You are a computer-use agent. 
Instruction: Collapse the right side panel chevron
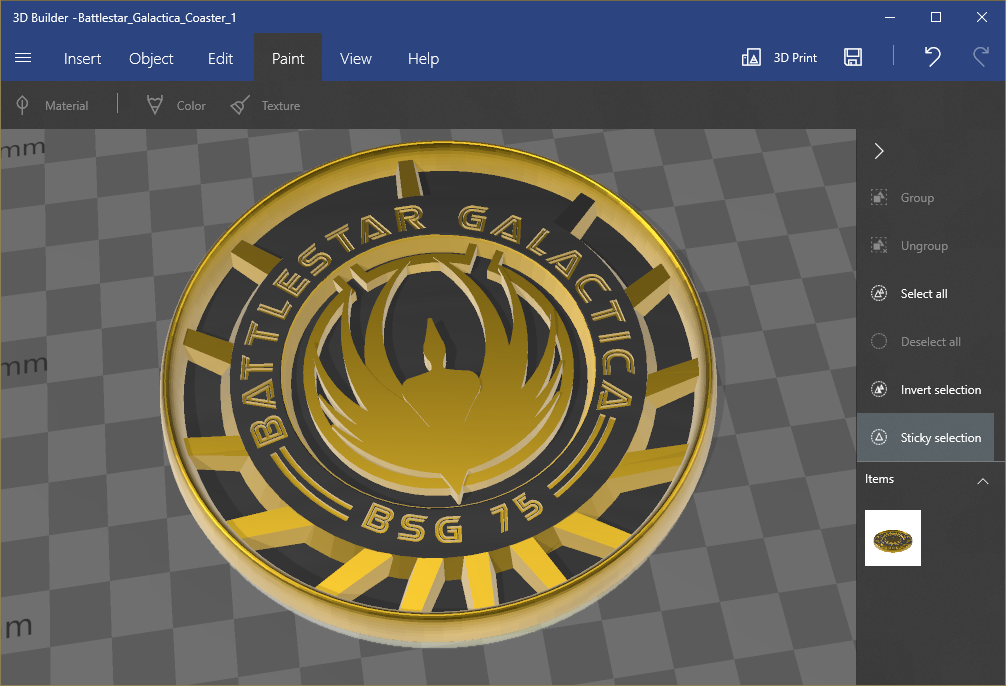[879, 151]
